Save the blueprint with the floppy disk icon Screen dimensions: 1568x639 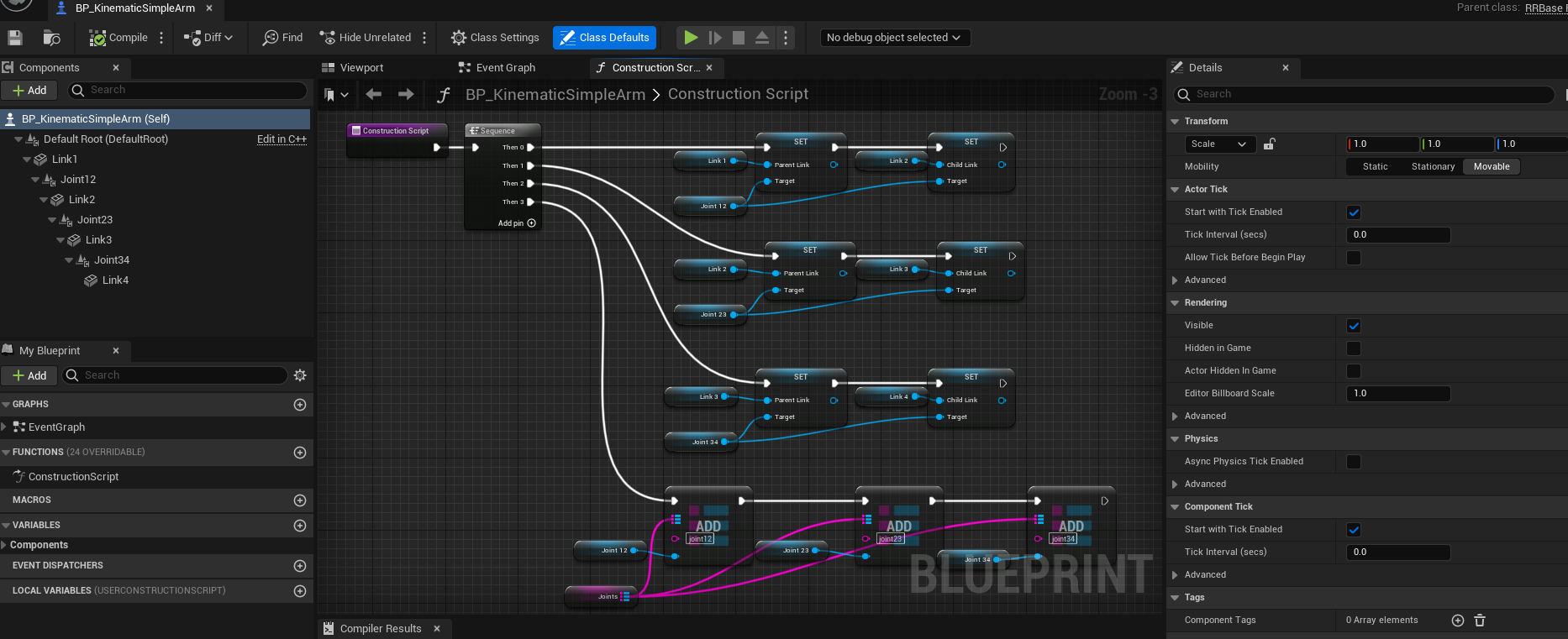point(14,38)
